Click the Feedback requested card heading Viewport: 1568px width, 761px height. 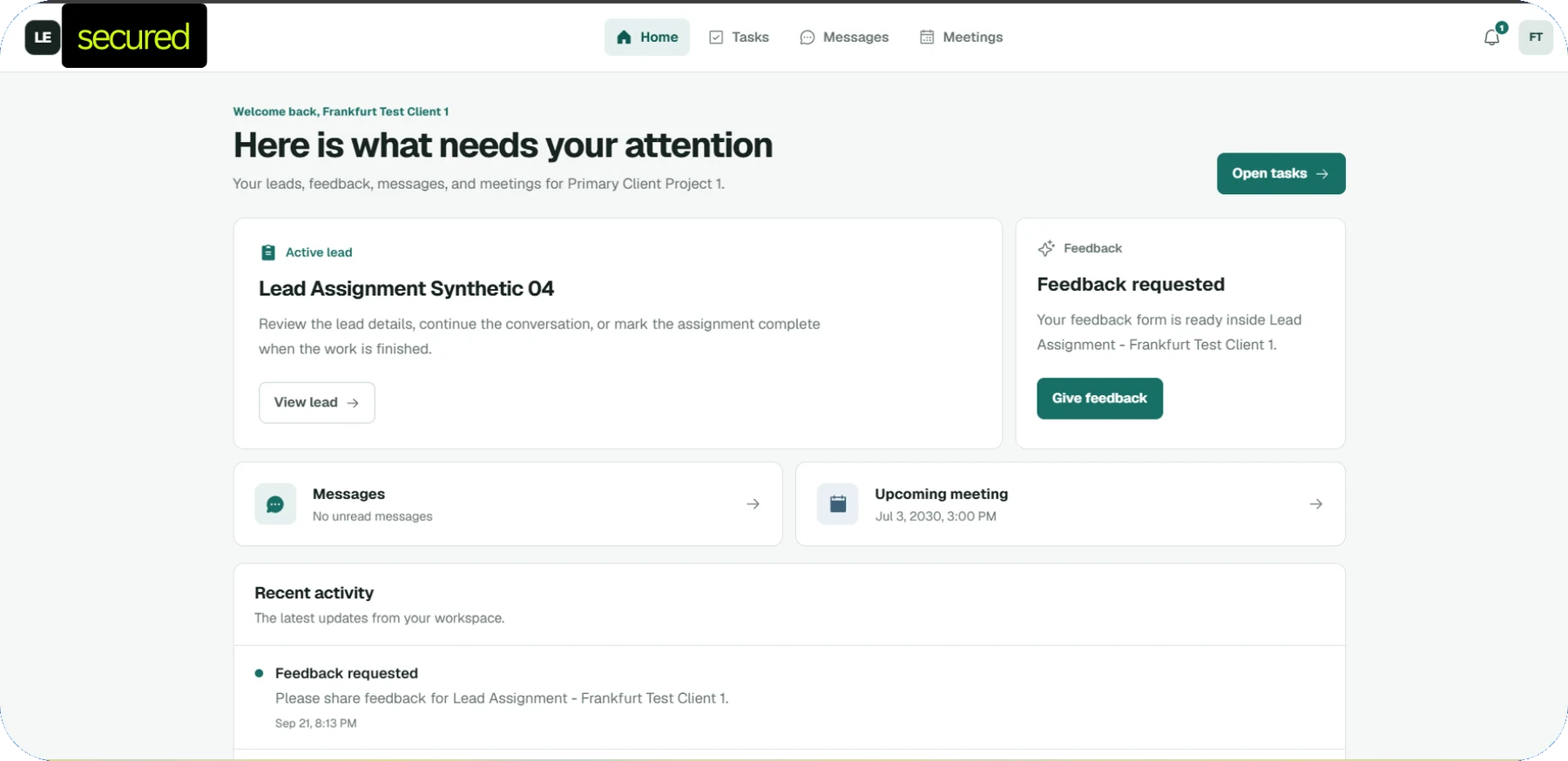coord(1131,285)
